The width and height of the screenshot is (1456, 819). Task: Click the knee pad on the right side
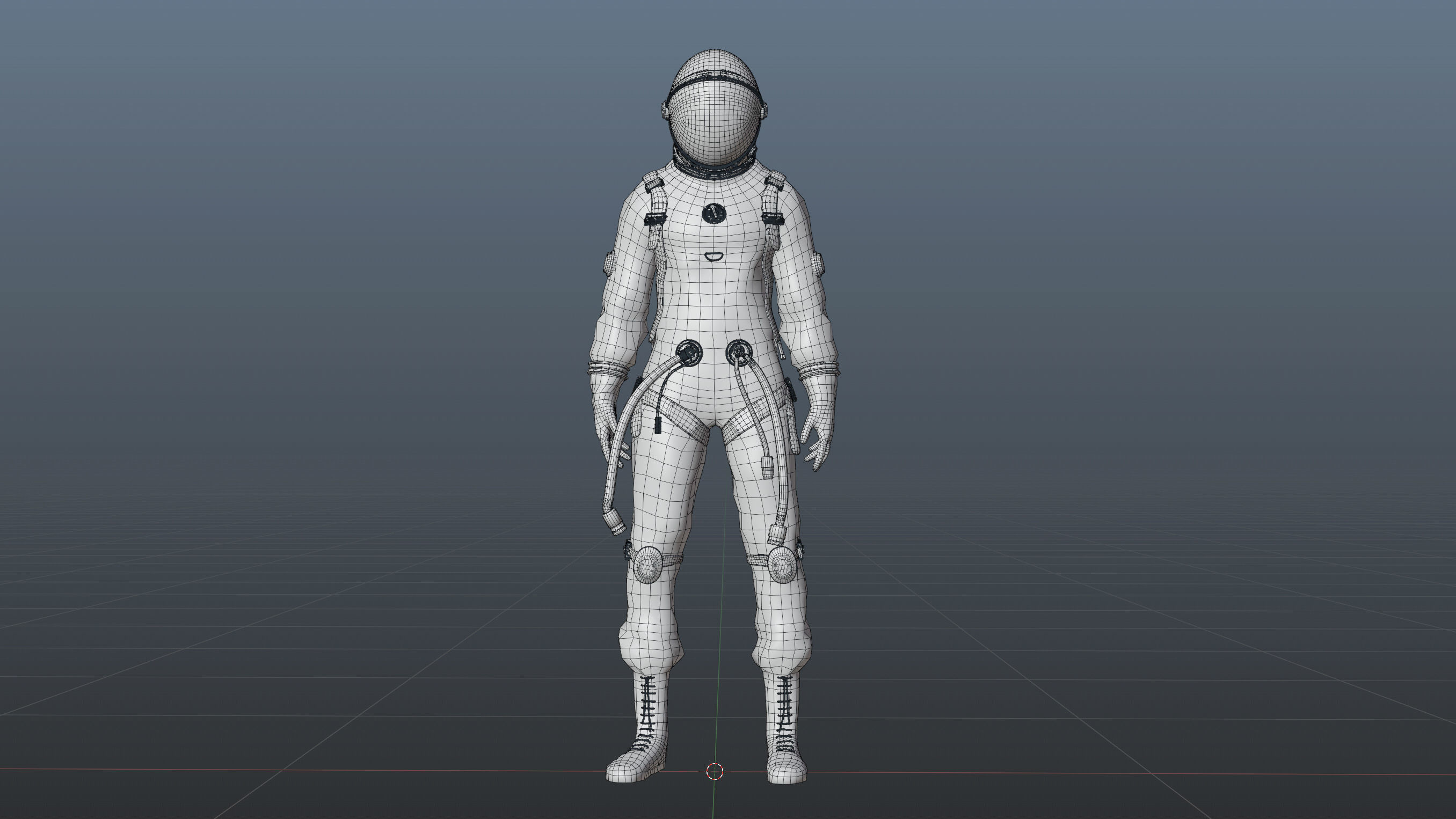(782, 565)
